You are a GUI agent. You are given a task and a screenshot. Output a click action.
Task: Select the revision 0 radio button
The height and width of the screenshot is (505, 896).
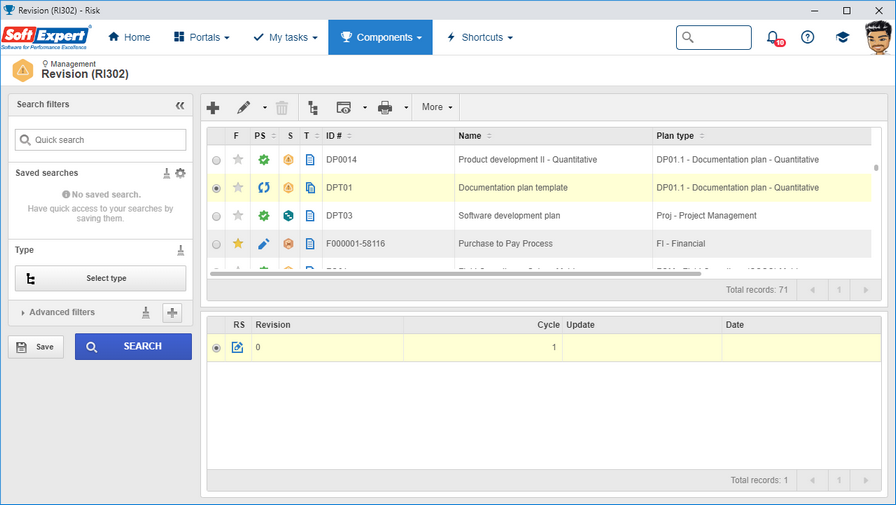point(216,348)
